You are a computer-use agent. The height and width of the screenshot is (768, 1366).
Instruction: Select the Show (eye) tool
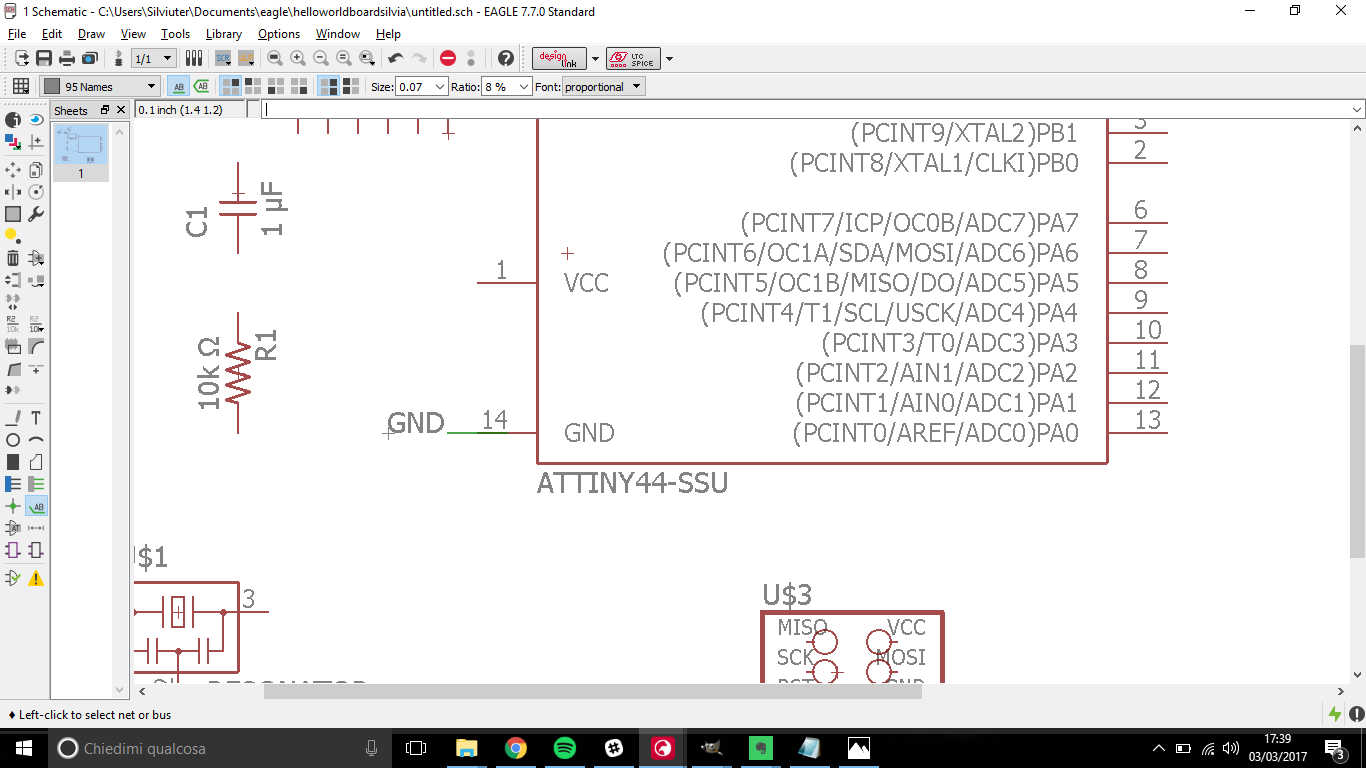[36, 119]
